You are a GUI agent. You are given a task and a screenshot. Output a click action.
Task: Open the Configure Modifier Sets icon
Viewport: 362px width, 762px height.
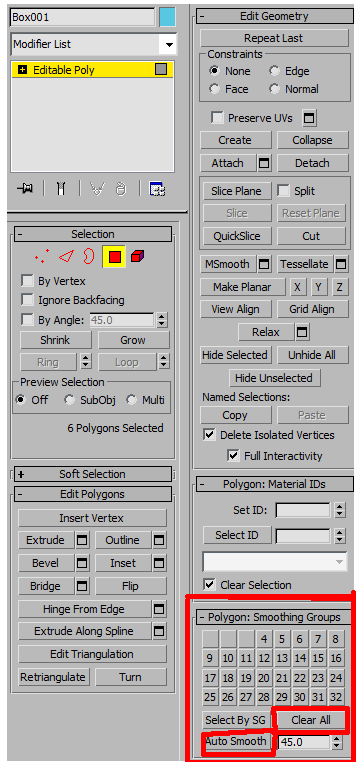(158, 189)
